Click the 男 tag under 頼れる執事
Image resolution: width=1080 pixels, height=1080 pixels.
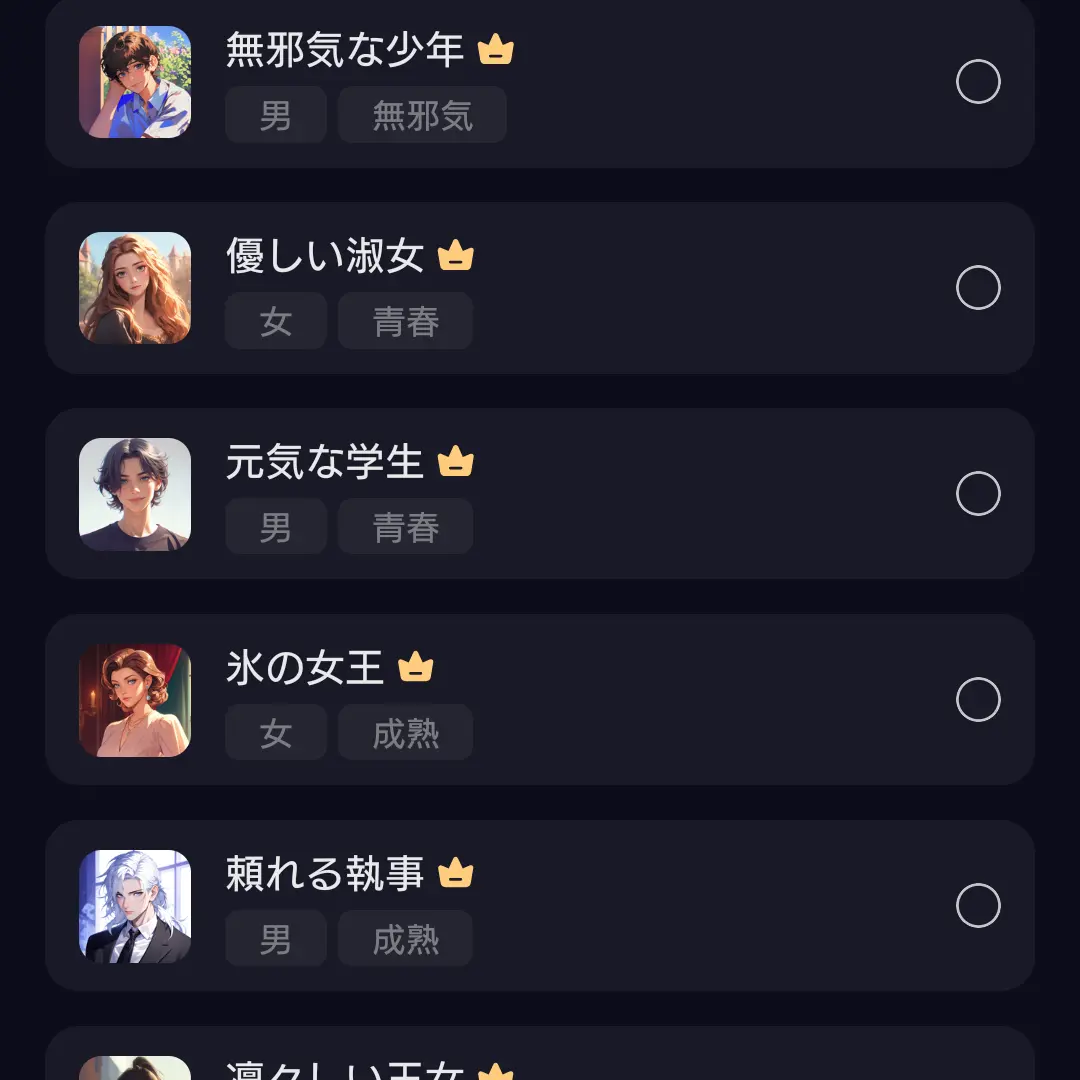coord(275,939)
